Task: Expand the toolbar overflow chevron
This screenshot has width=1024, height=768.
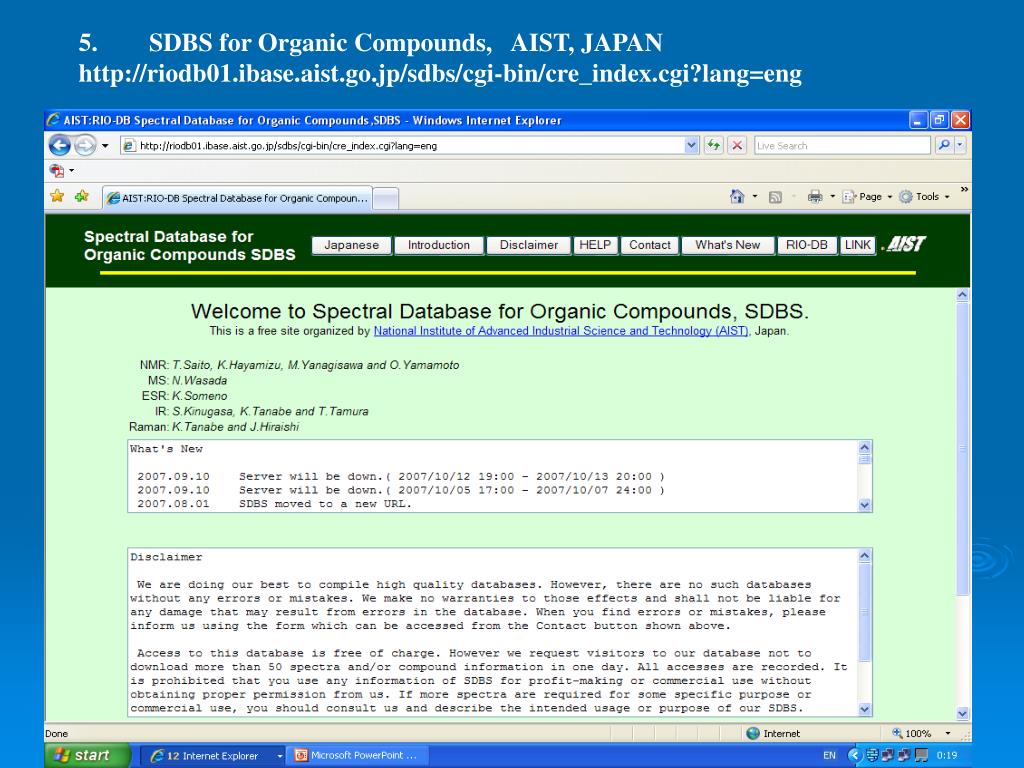Action: (x=964, y=189)
